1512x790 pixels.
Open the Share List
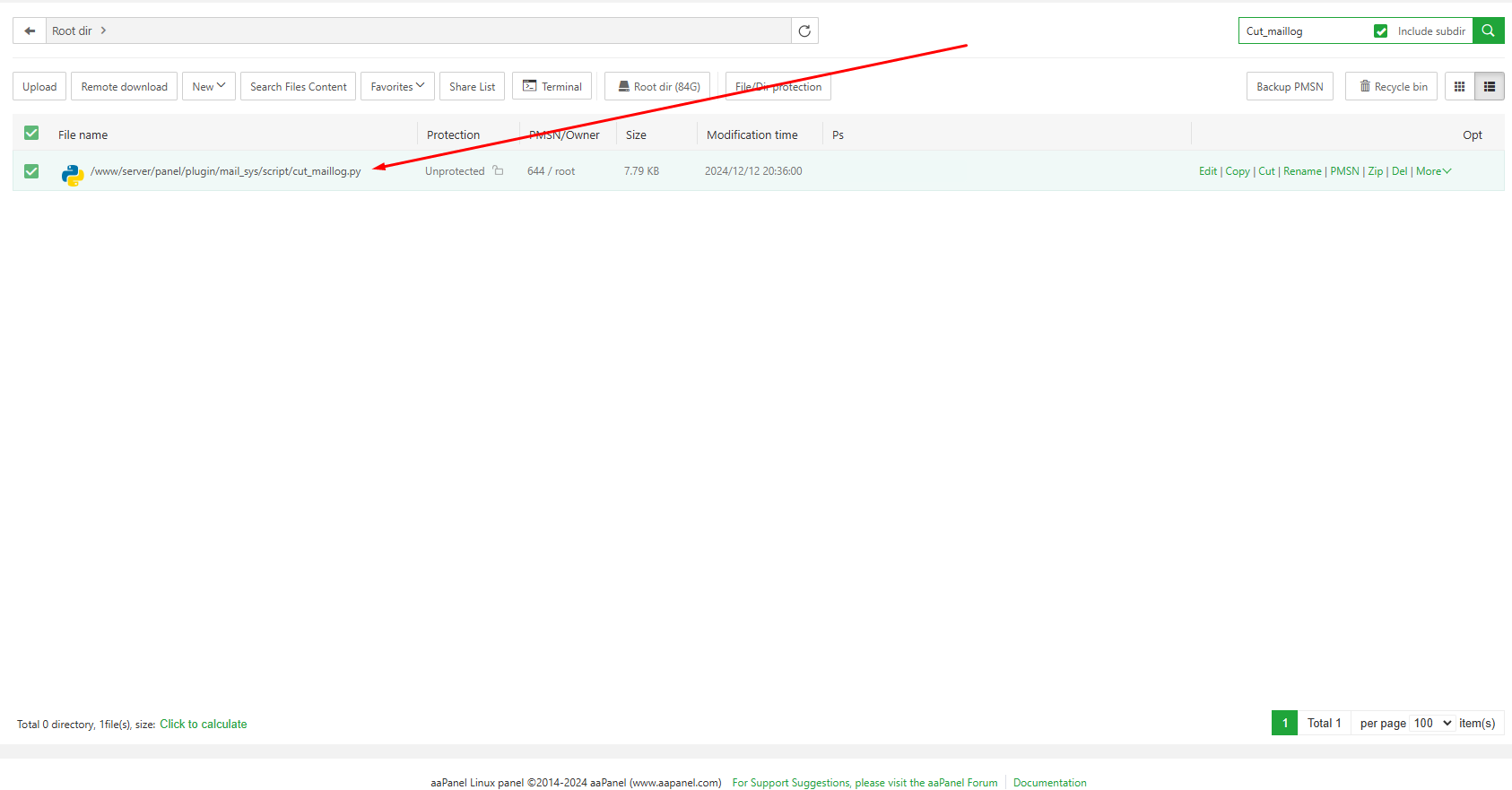click(x=472, y=86)
